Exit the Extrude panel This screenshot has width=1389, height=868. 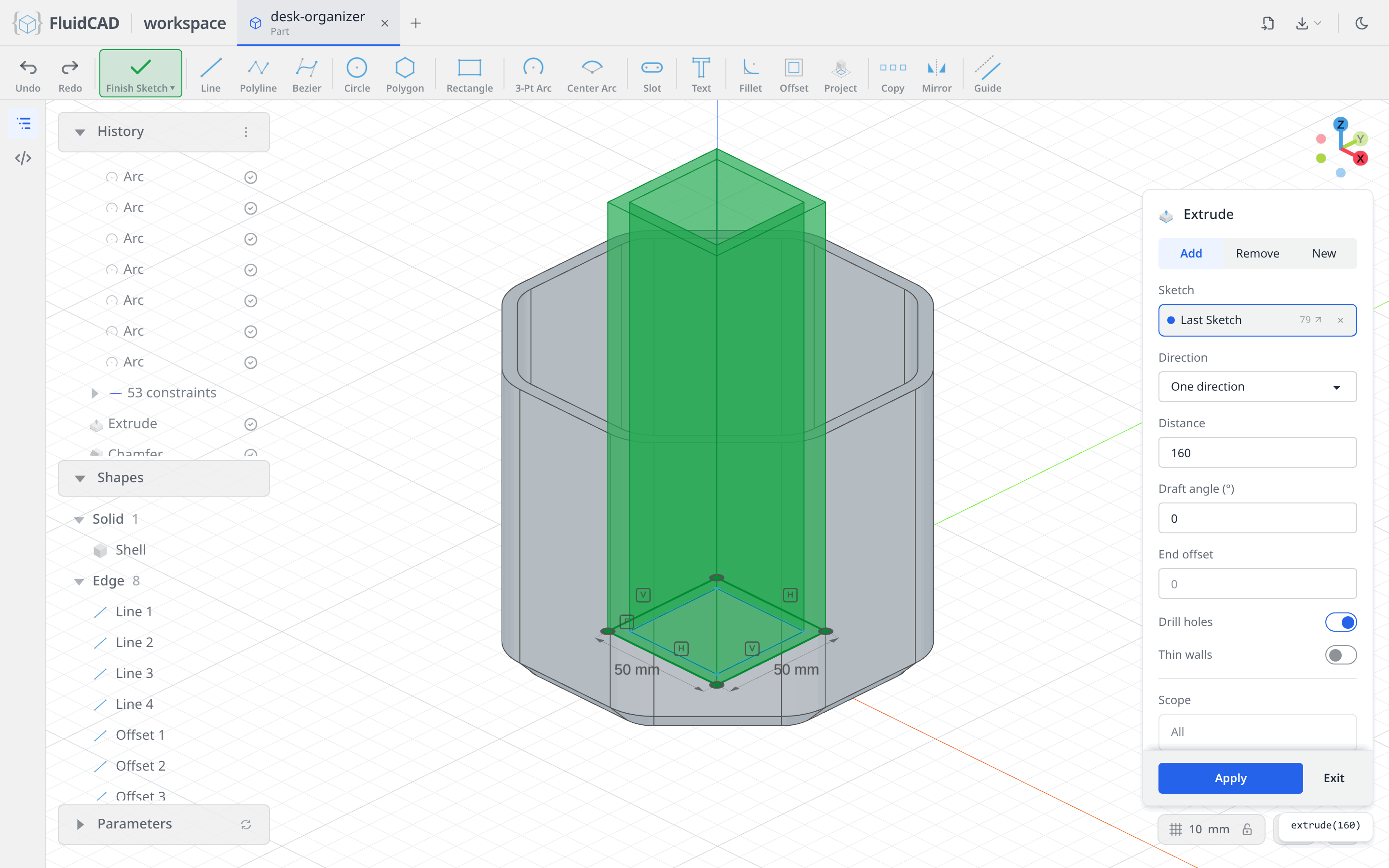(1334, 778)
